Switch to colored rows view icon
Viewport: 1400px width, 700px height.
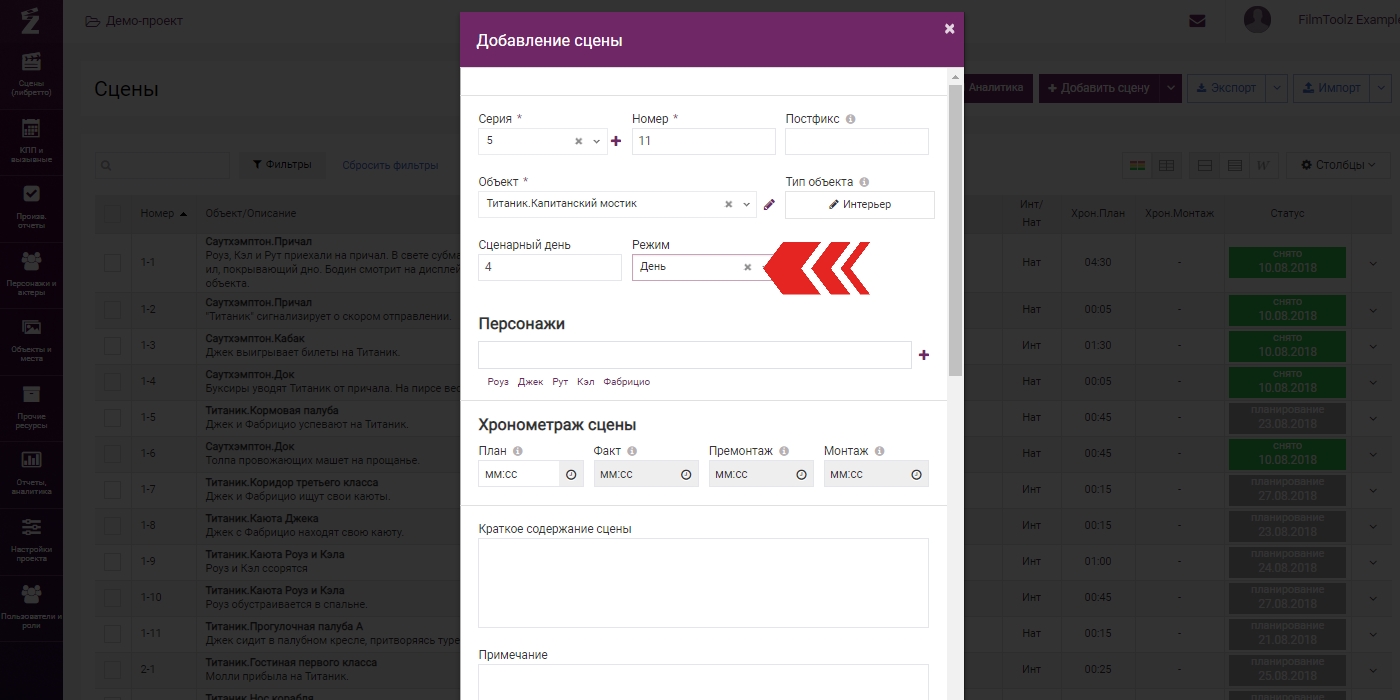1138,165
